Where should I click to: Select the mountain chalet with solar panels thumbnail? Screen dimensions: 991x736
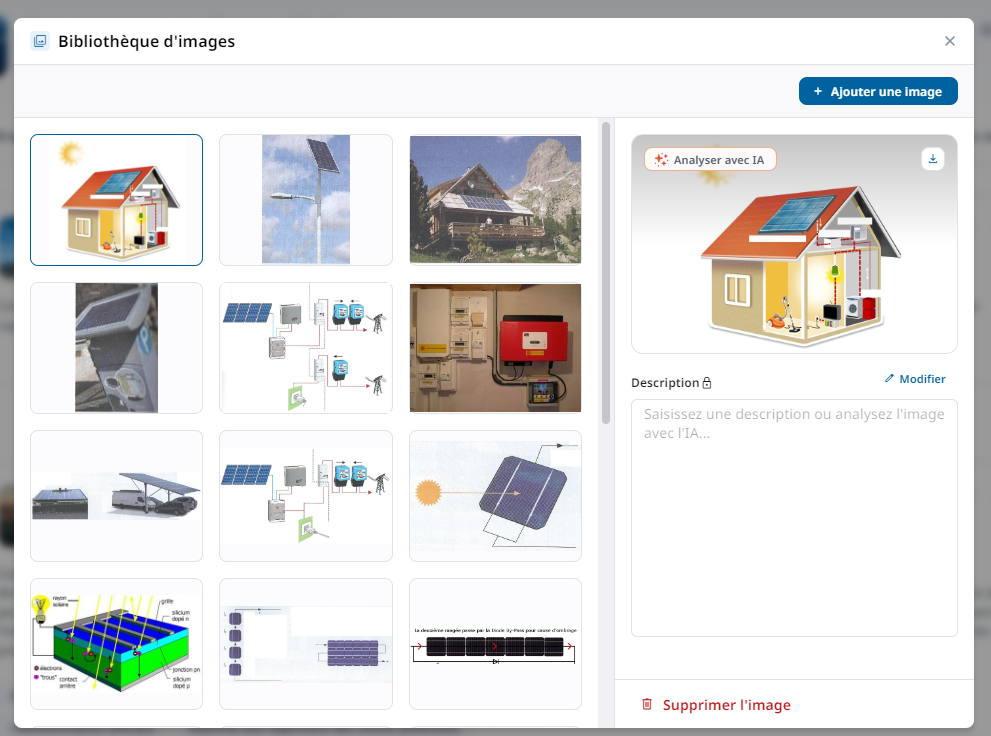pos(496,200)
